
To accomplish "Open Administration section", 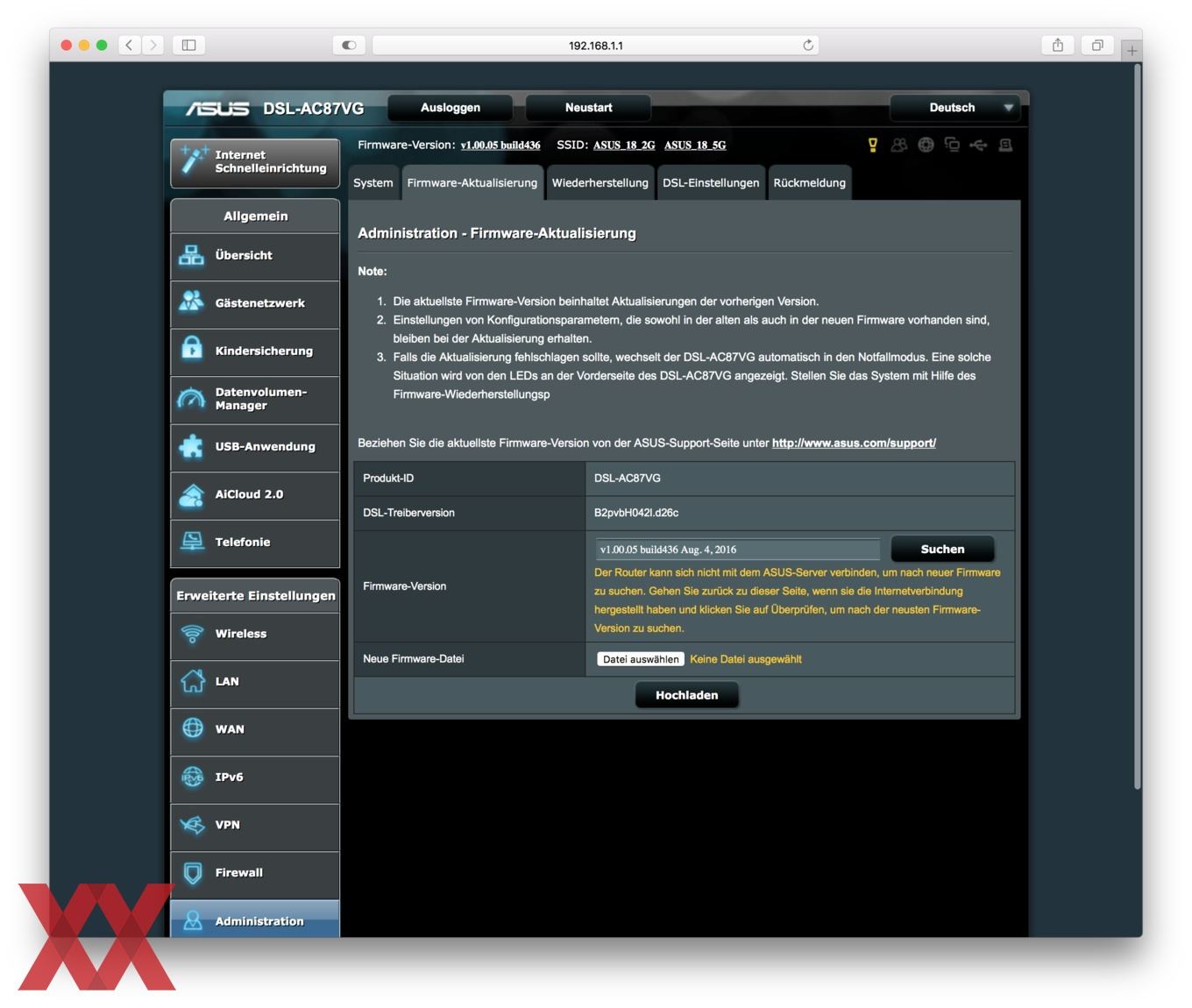I will click(x=255, y=919).
